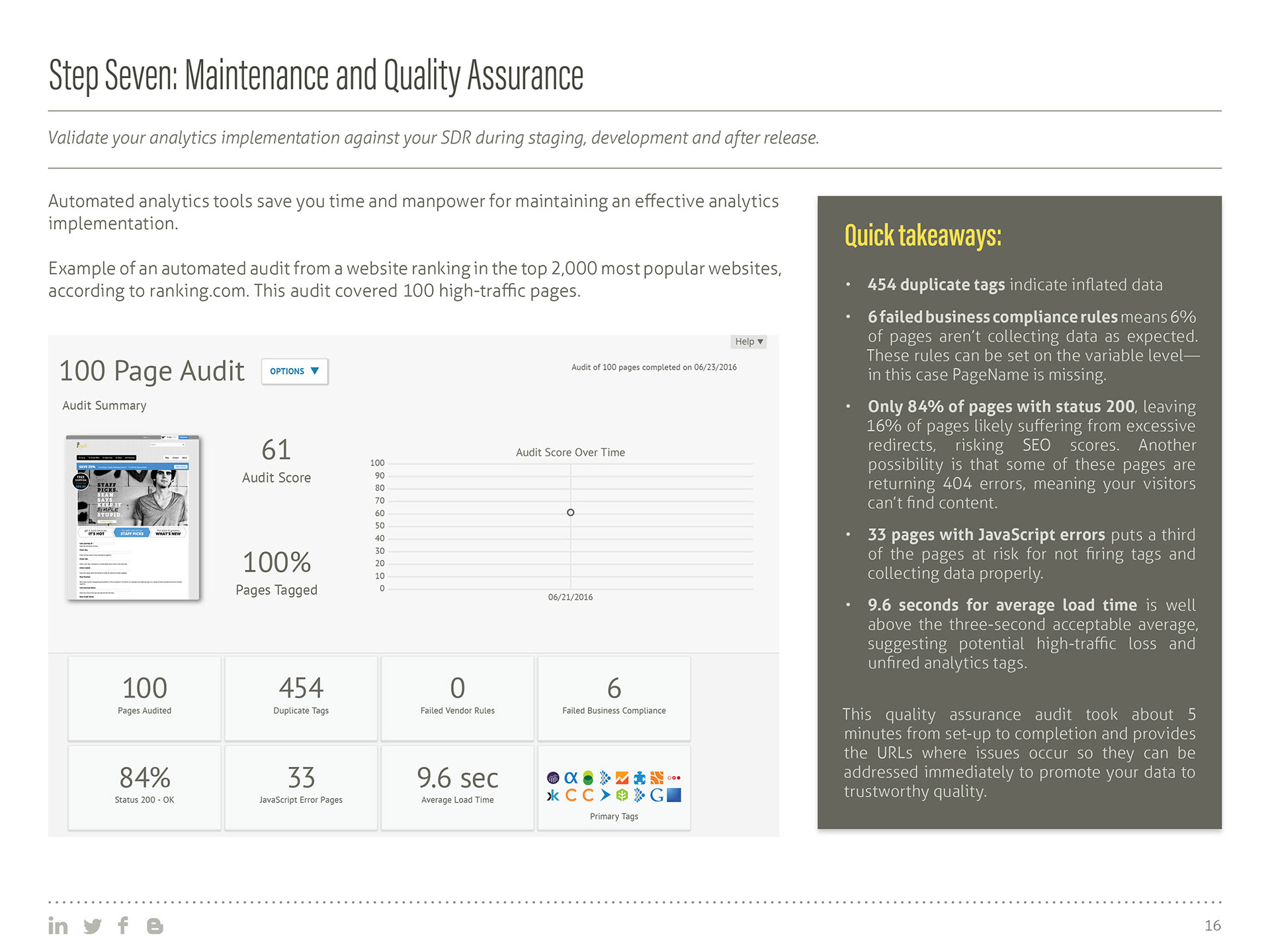Viewport: 1270px width, 952px height.
Task: Click the 84% Status 200 - OK tile
Action: point(144,787)
